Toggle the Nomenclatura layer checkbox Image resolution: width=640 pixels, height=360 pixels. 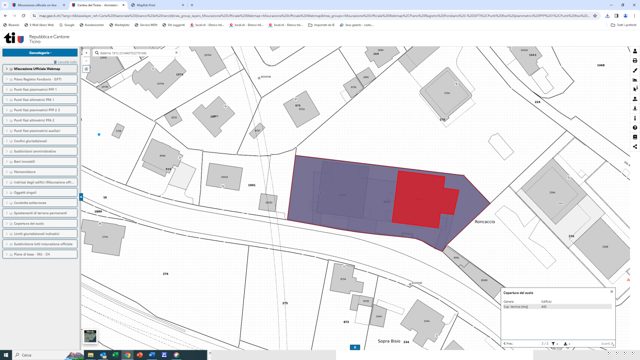pyautogui.click(x=11, y=172)
